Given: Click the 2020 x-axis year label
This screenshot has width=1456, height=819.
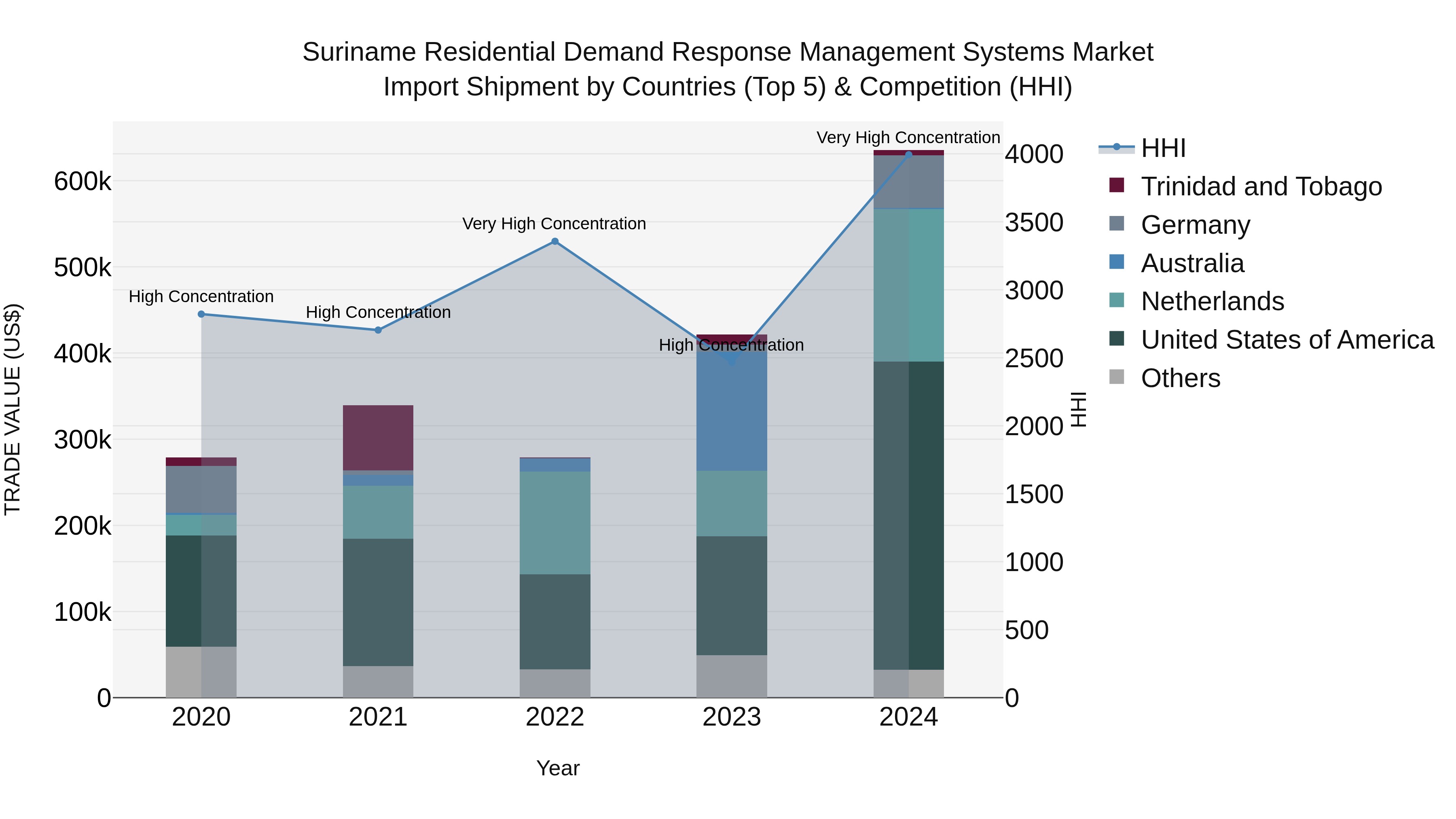Looking at the screenshot, I should pos(201,717).
